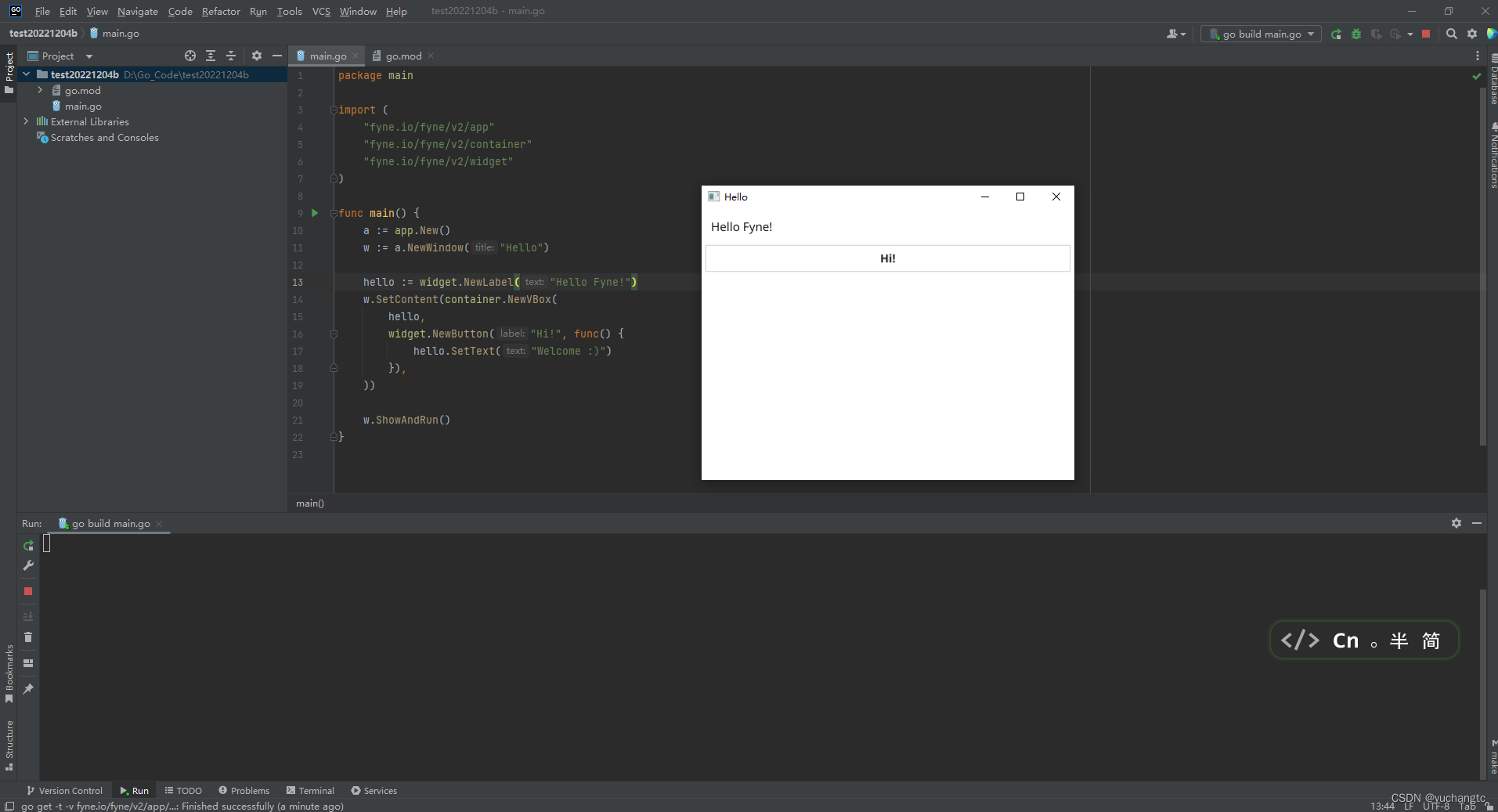Clear run output with the trash icon
This screenshot has height=812, width=1498.
28,637
